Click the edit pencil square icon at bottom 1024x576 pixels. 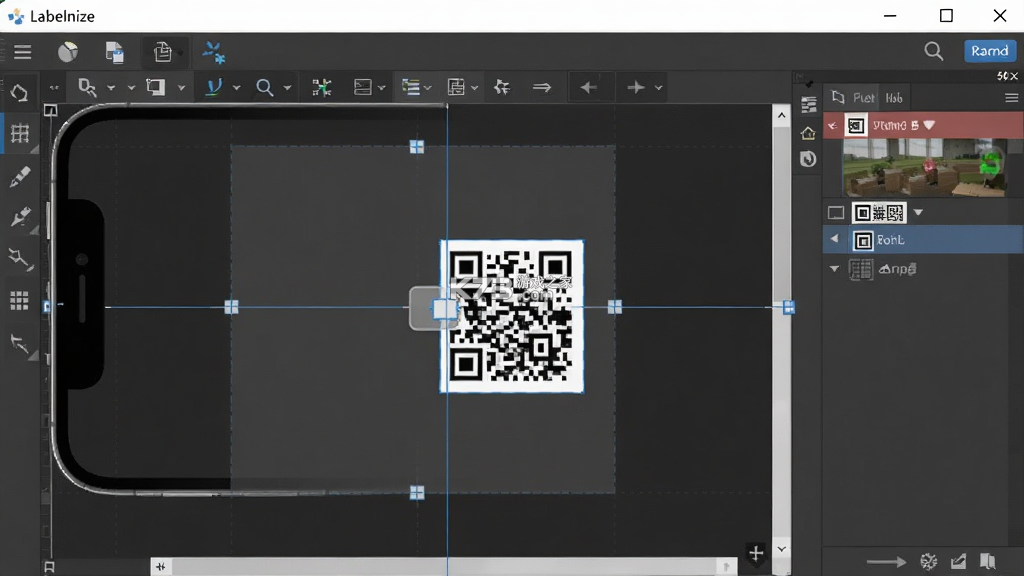(x=959, y=562)
